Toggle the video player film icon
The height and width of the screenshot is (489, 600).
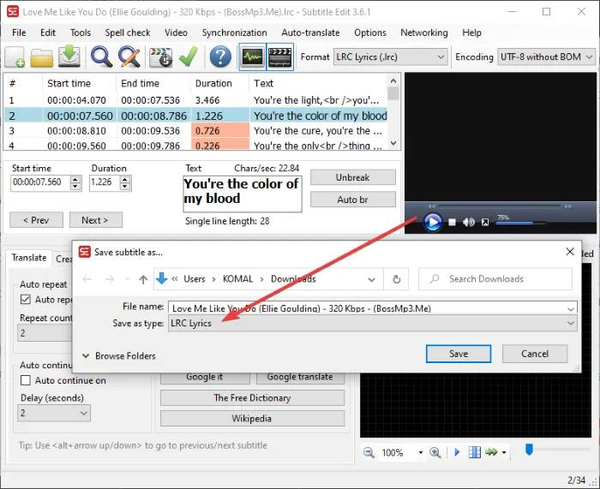point(280,57)
